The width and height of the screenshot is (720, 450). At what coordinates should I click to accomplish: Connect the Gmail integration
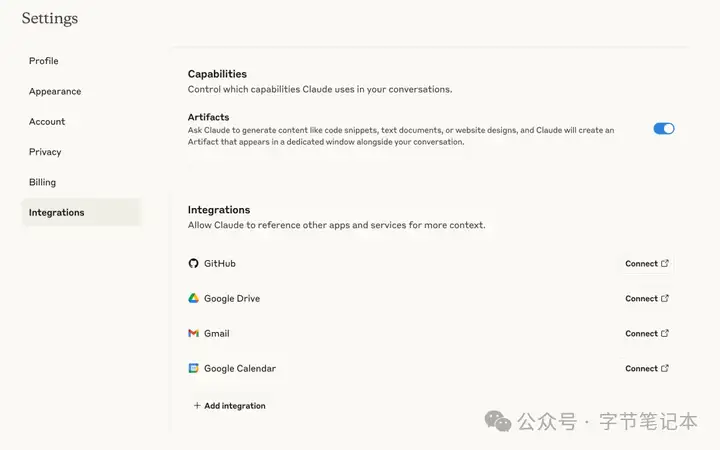click(647, 333)
